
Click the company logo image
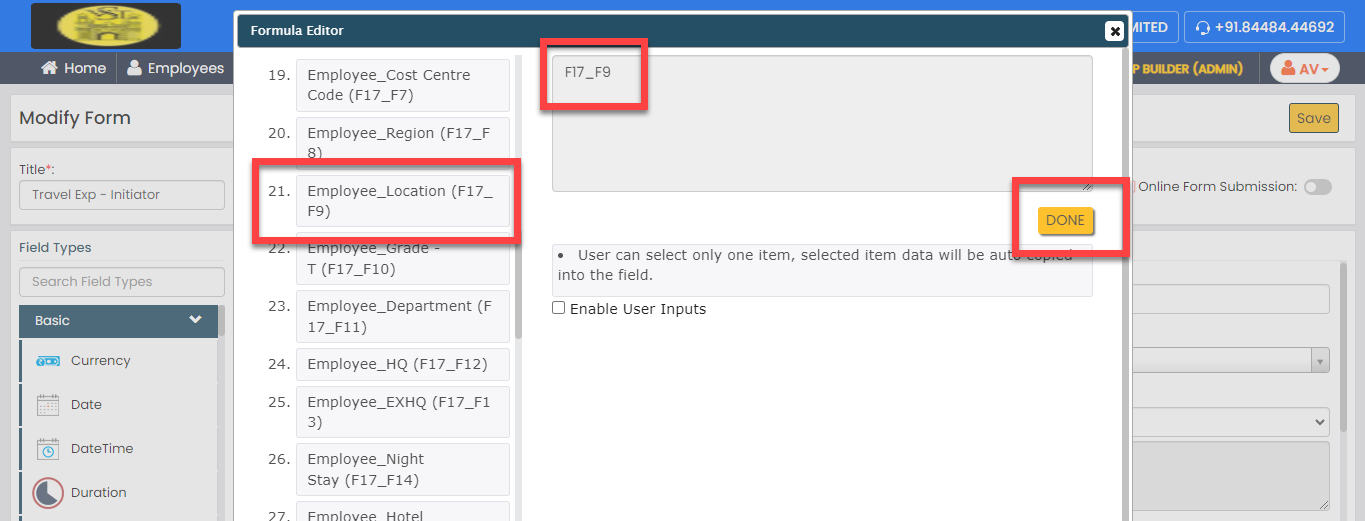coord(106,26)
